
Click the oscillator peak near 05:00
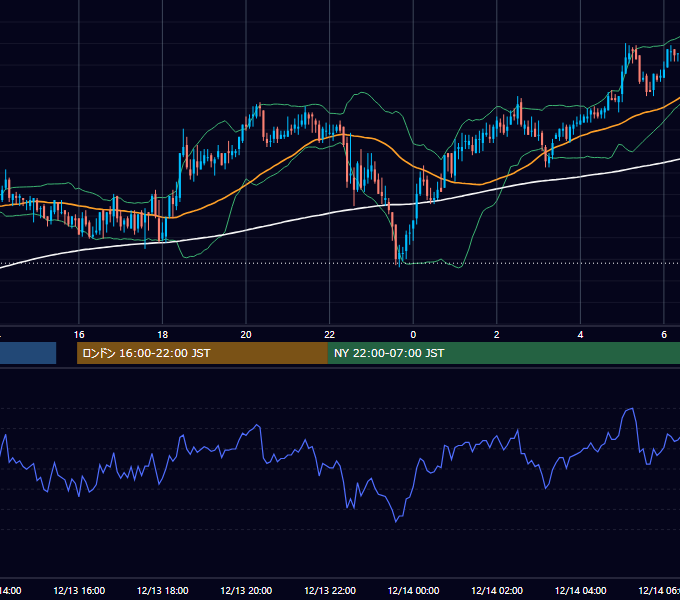coord(631,409)
